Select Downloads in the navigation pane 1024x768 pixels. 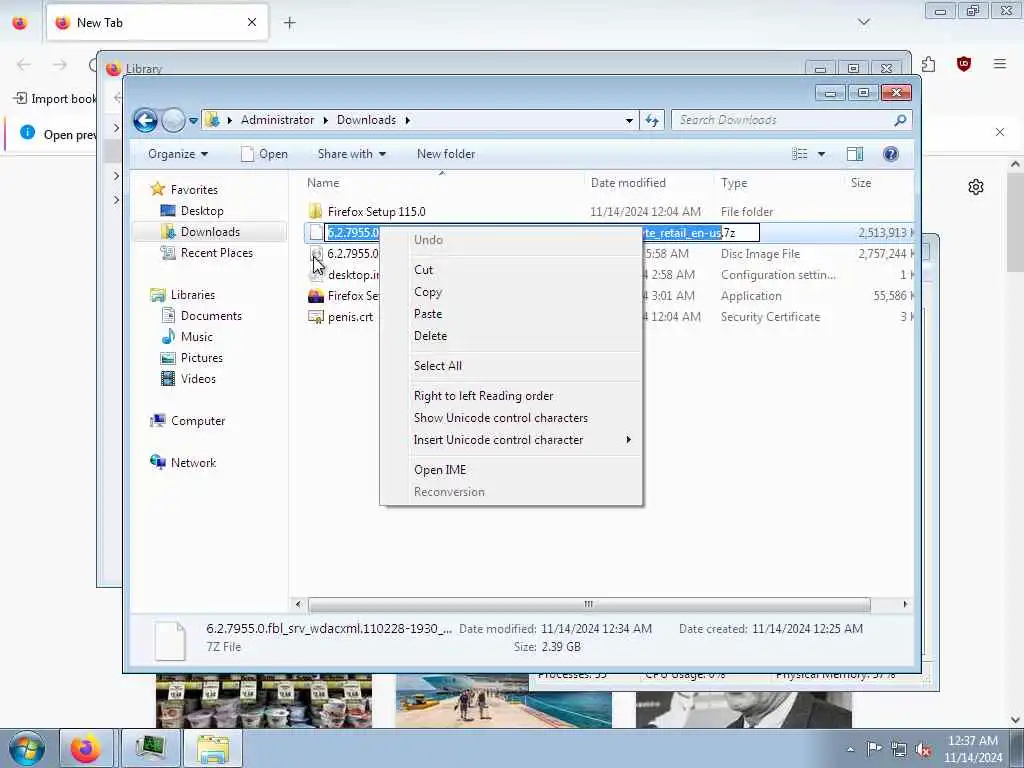pos(210,232)
